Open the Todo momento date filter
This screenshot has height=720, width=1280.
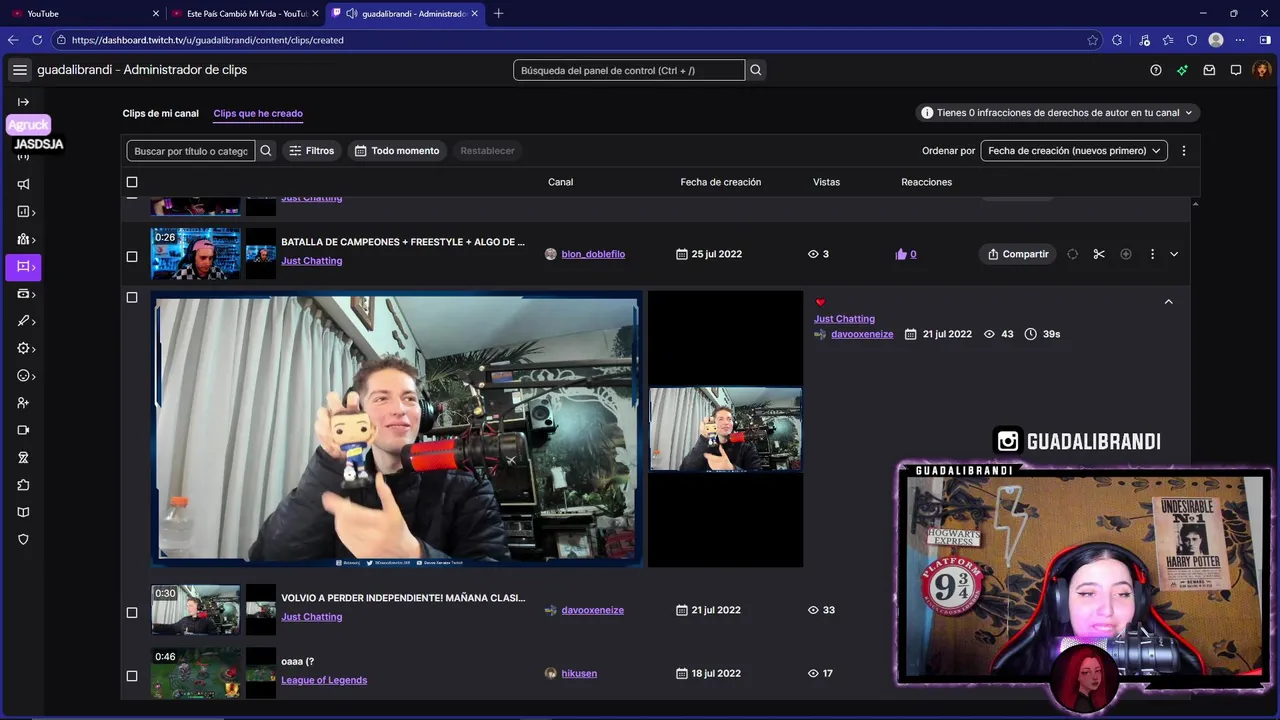(397, 151)
